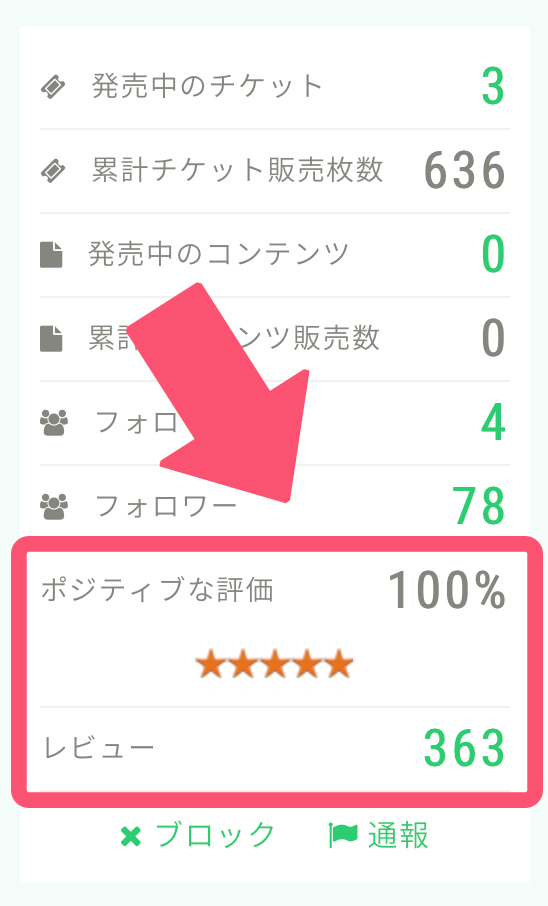Viewport: 548px width, 906px height.
Task: Select the フォロワー label
Action: coord(165,506)
